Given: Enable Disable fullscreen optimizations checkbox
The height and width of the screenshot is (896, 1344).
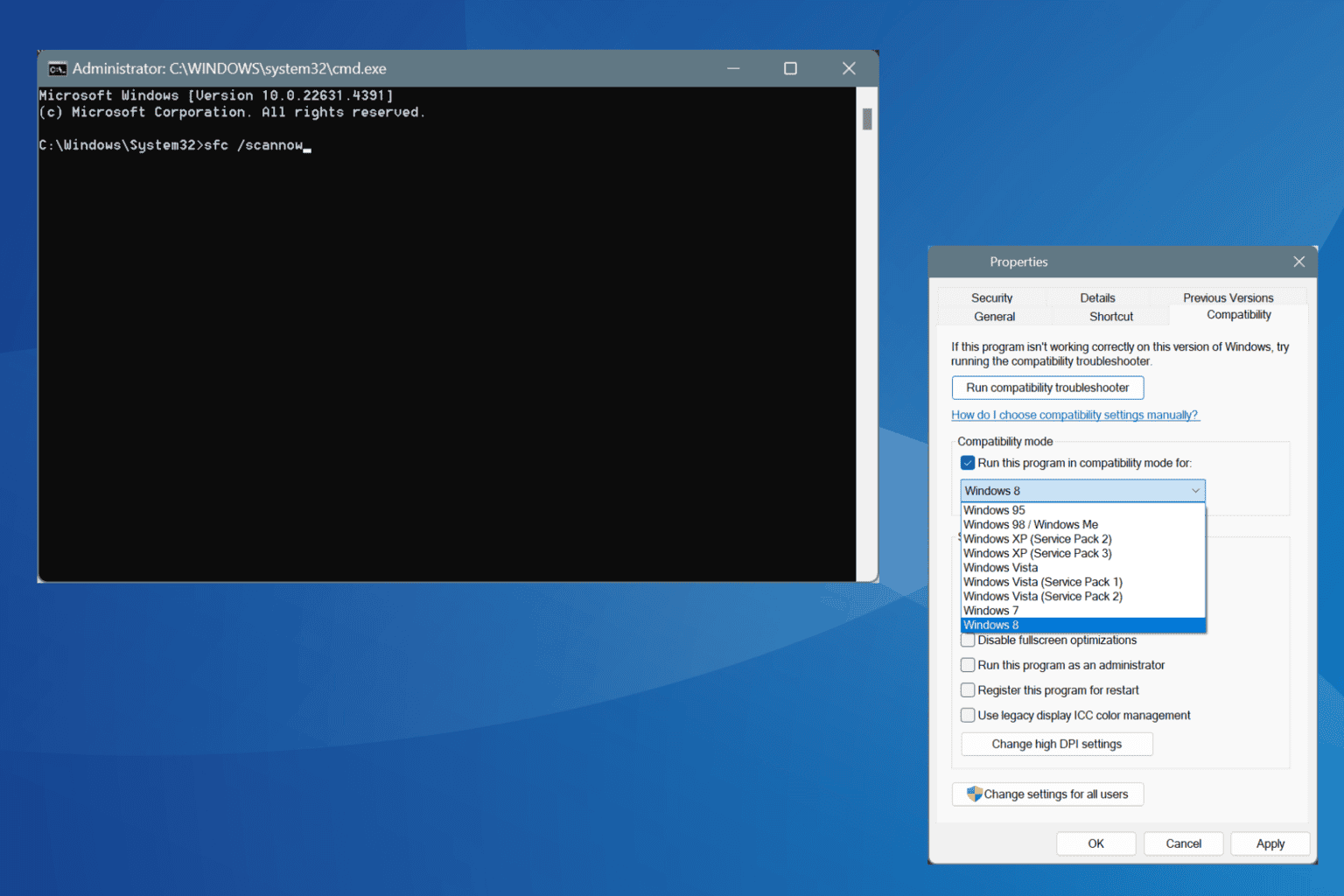Looking at the screenshot, I should (x=968, y=640).
